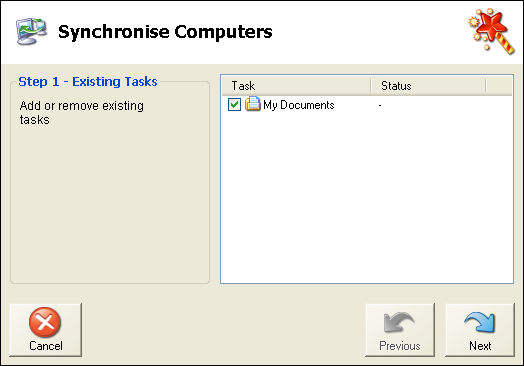524x366 pixels.
Task: Click the red X Cancel icon
Action: (x=45, y=322)
